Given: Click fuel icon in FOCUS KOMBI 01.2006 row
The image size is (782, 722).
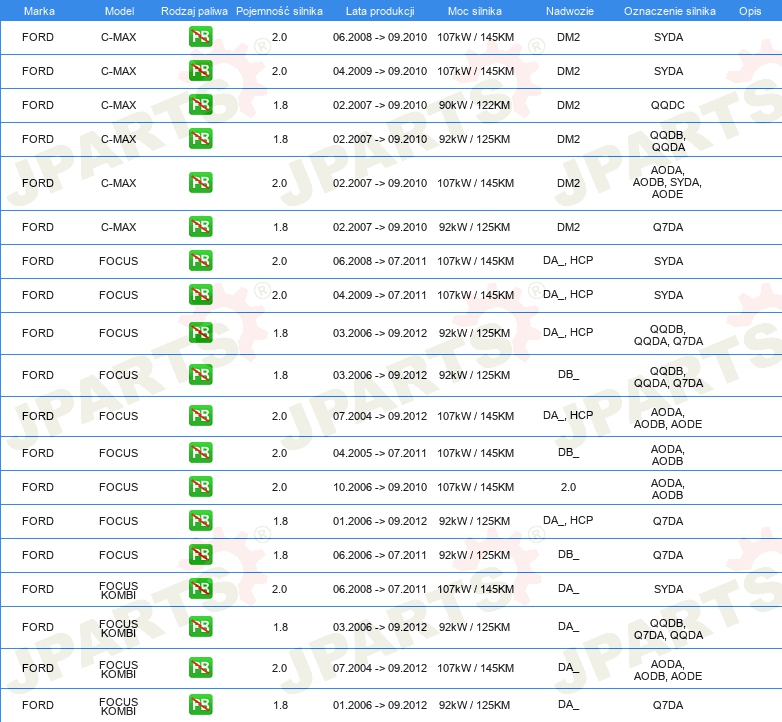Looking at the screenshot, I should tap(200, 704).
